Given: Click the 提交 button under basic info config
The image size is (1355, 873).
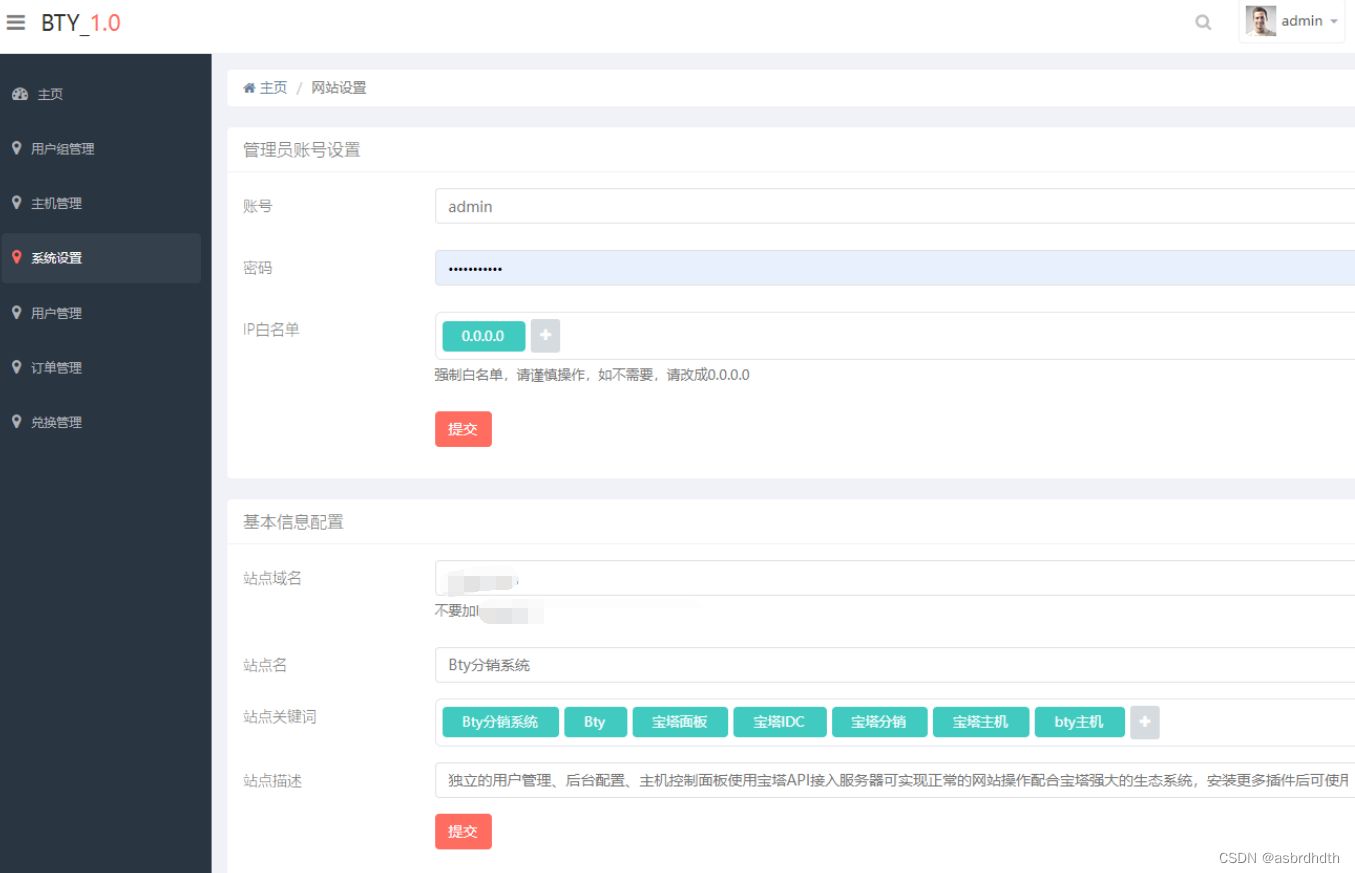Looking at the screenshot, I should point(462,830).
